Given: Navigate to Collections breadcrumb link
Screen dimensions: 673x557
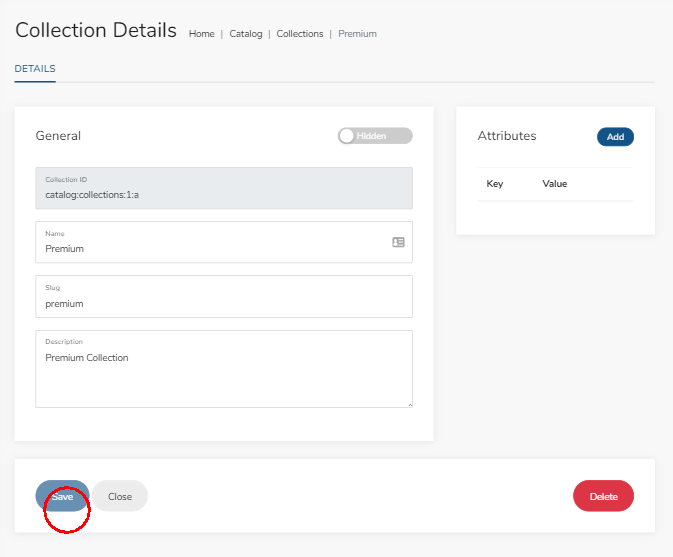Looking at the screenshot, I should (x=300, y=34).
